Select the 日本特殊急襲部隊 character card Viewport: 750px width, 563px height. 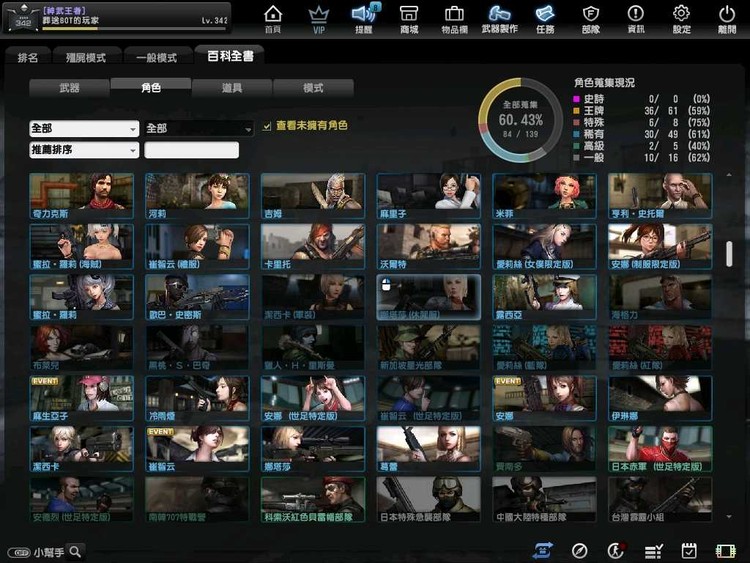[429, 499]
